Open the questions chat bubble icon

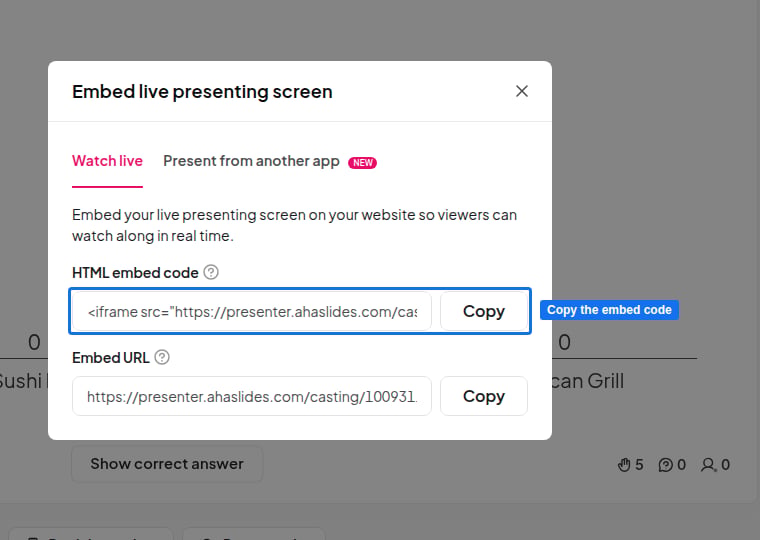(665, 465)
